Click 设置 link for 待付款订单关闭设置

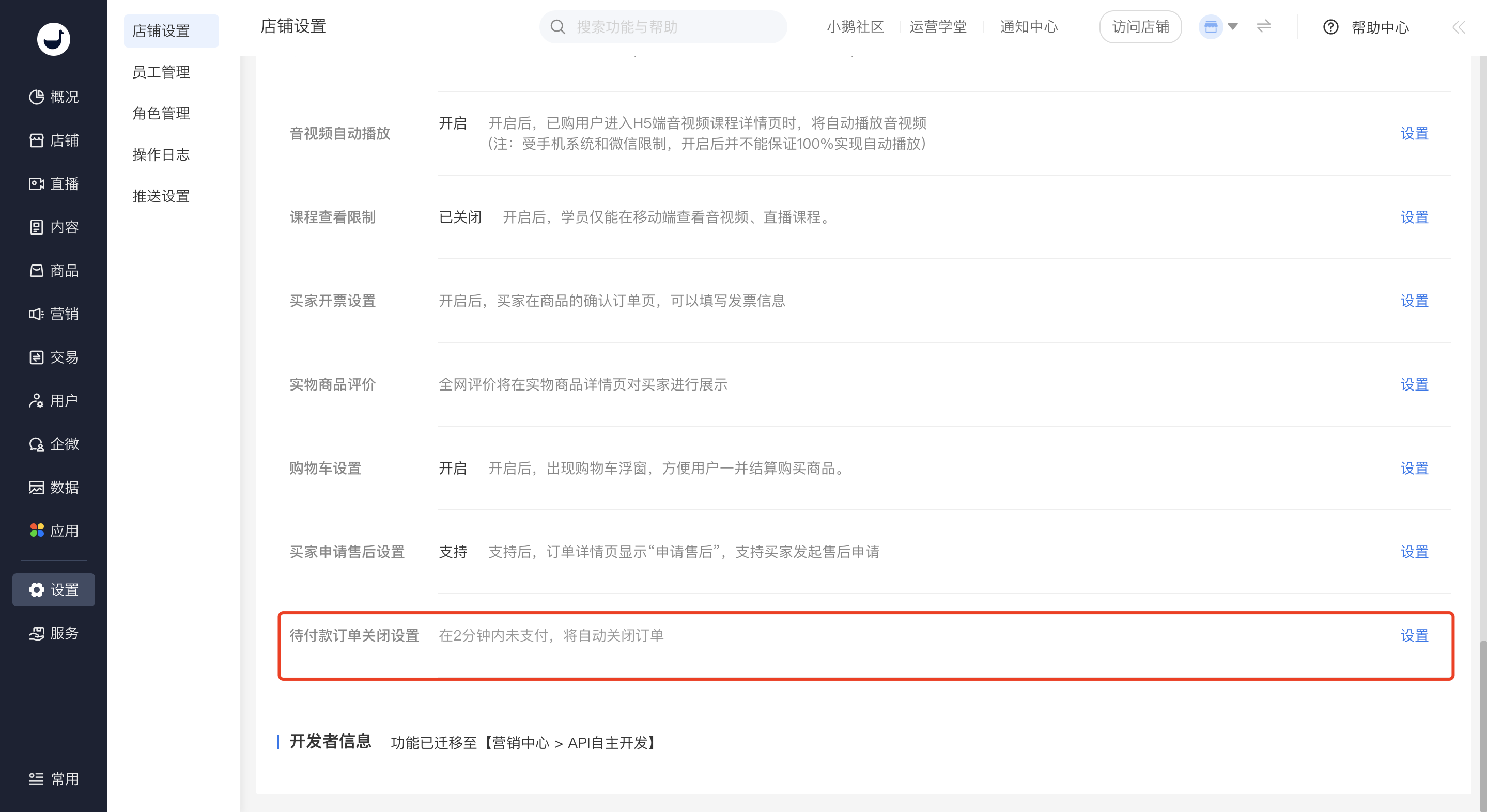[1414, 635]
